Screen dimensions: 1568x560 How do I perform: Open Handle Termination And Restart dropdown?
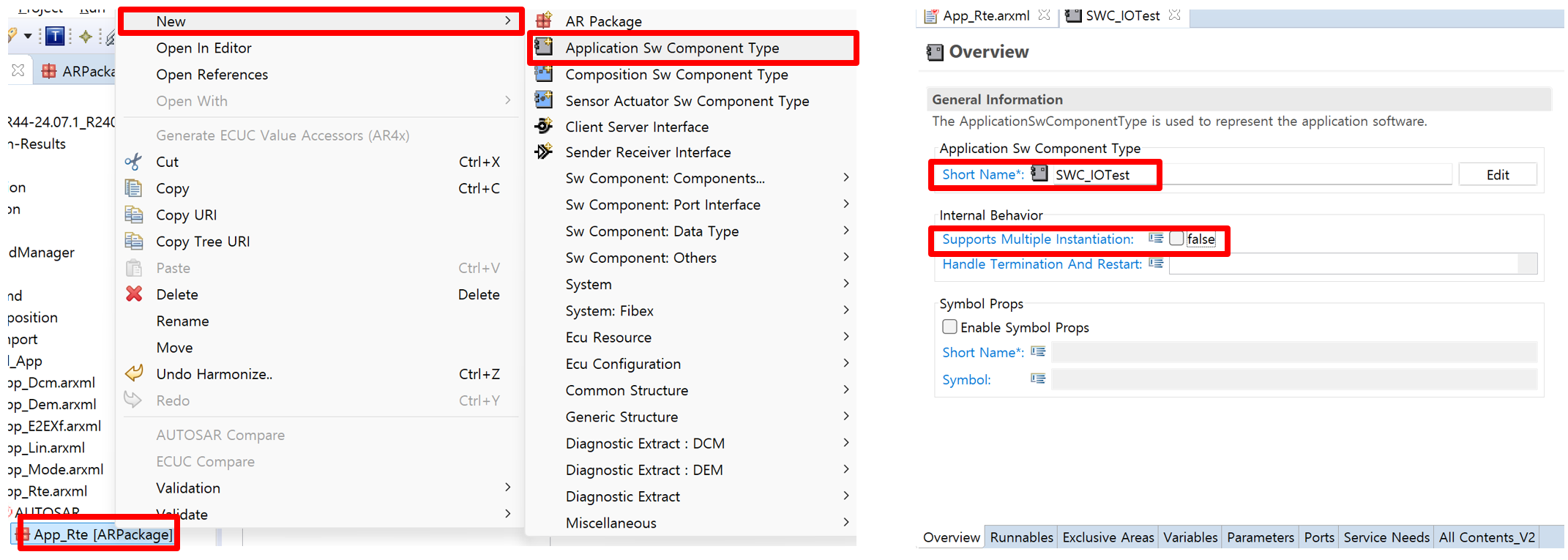click(x=1527, y=264)
